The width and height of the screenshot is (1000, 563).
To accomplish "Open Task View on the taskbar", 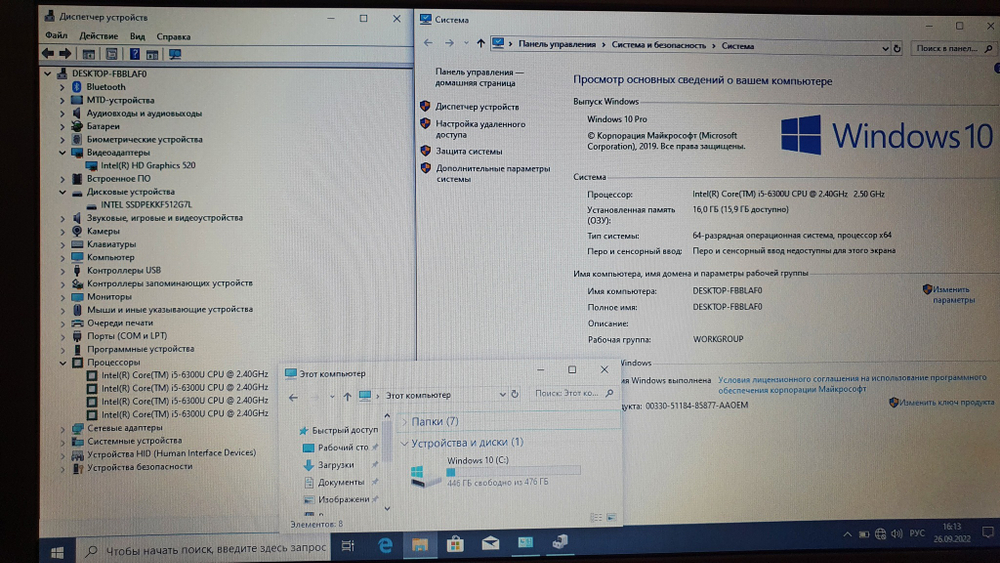I will pyautogui.click(x=348, y=546).
